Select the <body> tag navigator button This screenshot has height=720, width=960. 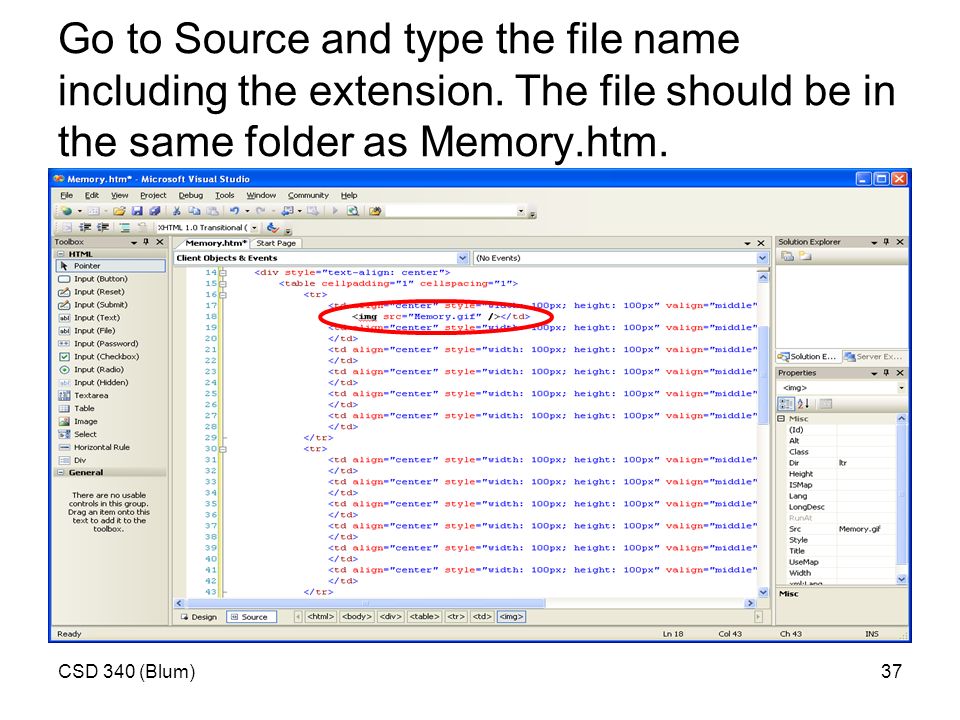(357, 617)
